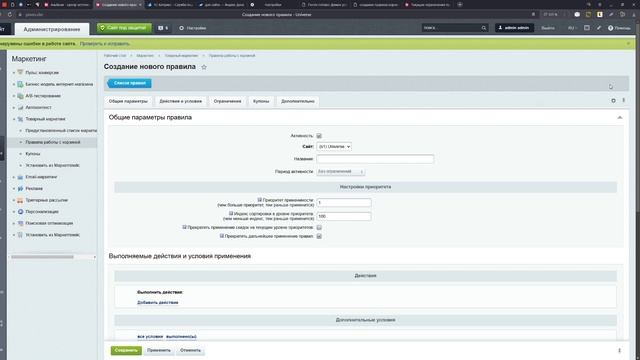Open the admin admin user profile

pyautogui.click(x=514, y=28)
